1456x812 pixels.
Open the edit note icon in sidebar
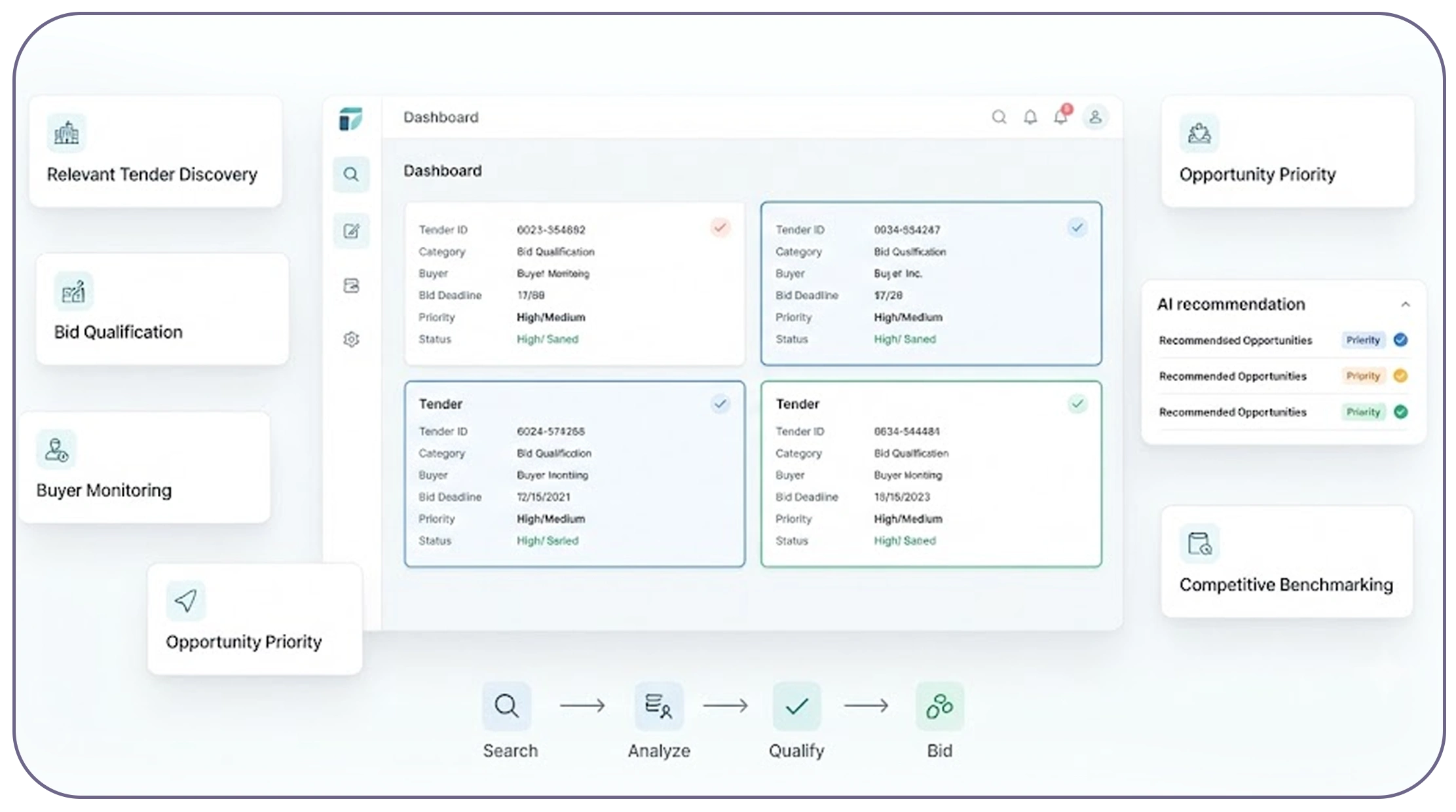coord(351,231)
